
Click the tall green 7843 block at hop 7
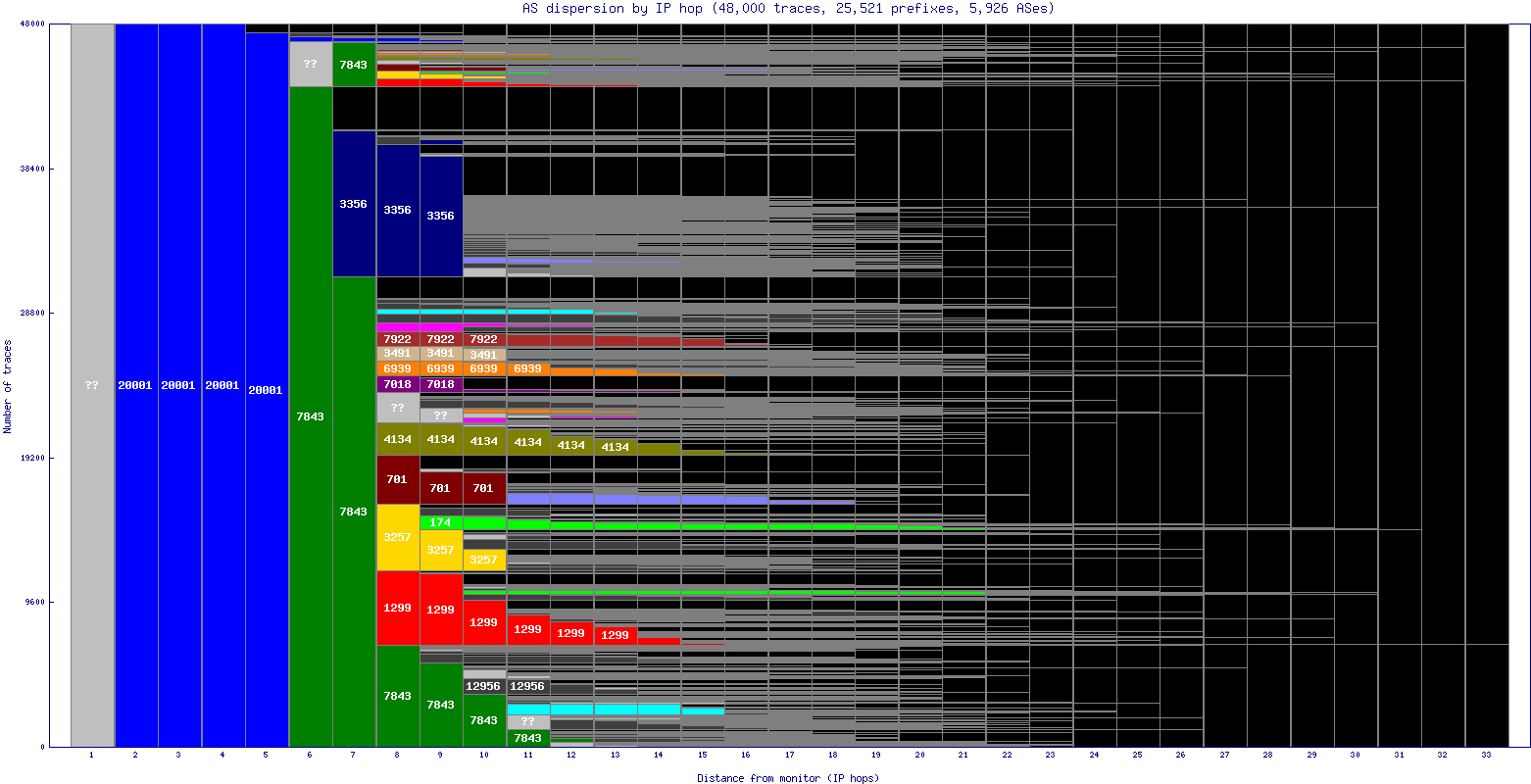pos(354,512)
